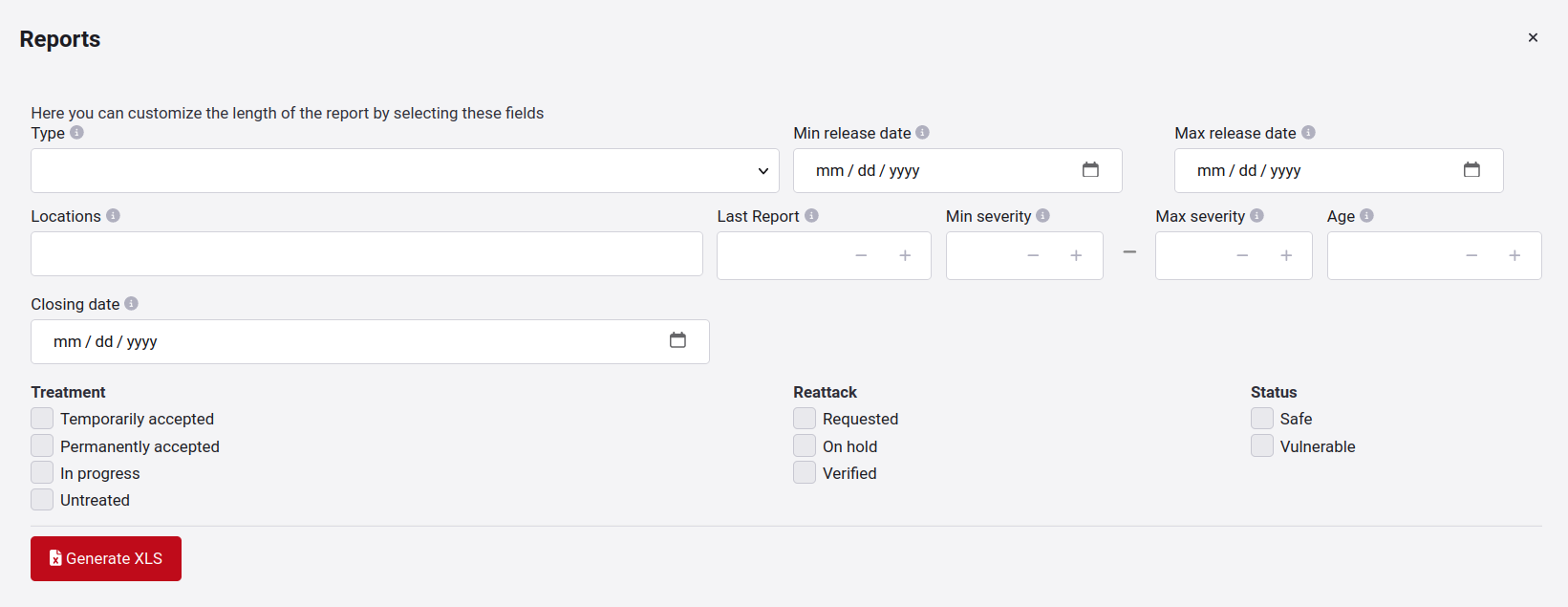Check Temporarily accepted treatment

(42, 419)
